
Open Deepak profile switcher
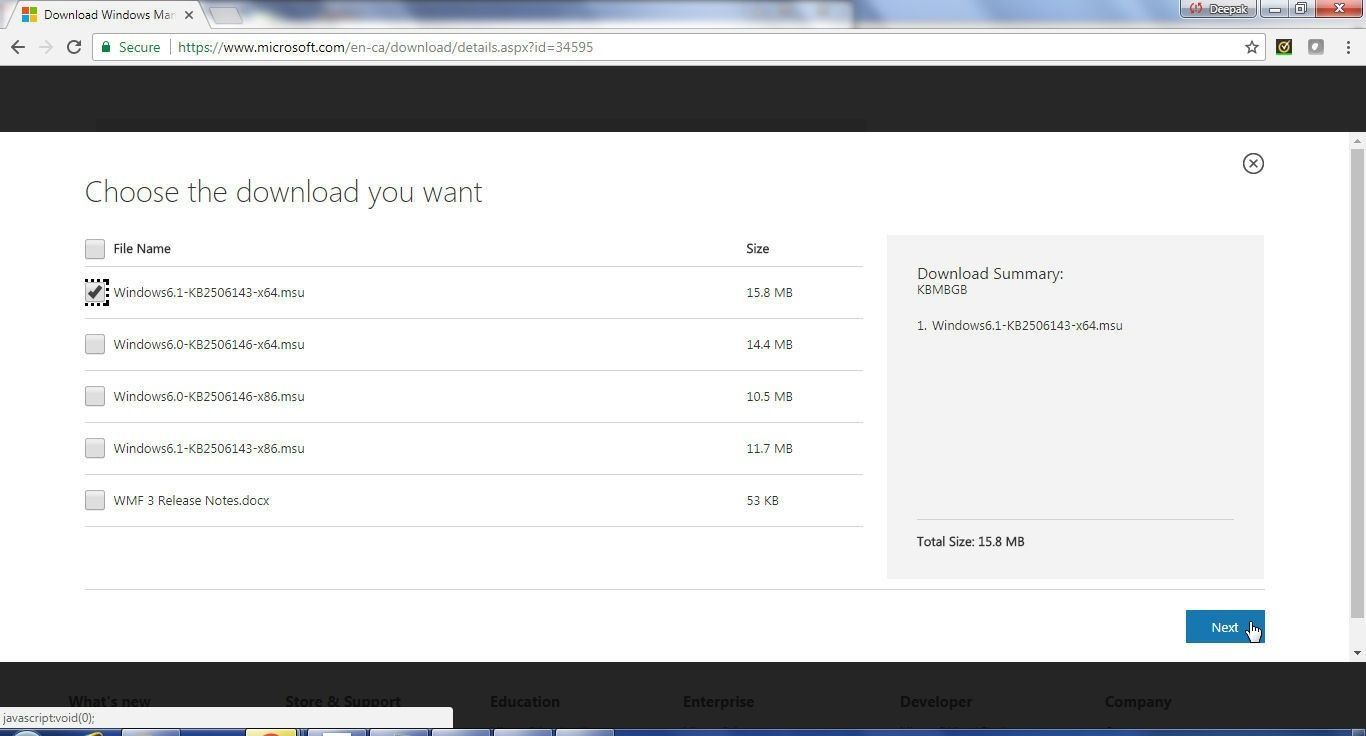[1218, 9]
